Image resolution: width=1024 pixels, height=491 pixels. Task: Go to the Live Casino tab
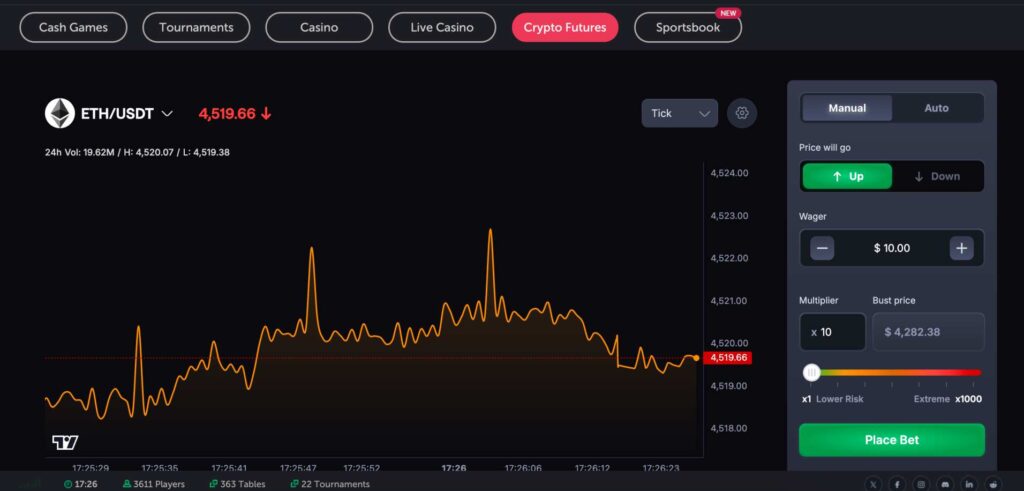click(x=442, y=27)
